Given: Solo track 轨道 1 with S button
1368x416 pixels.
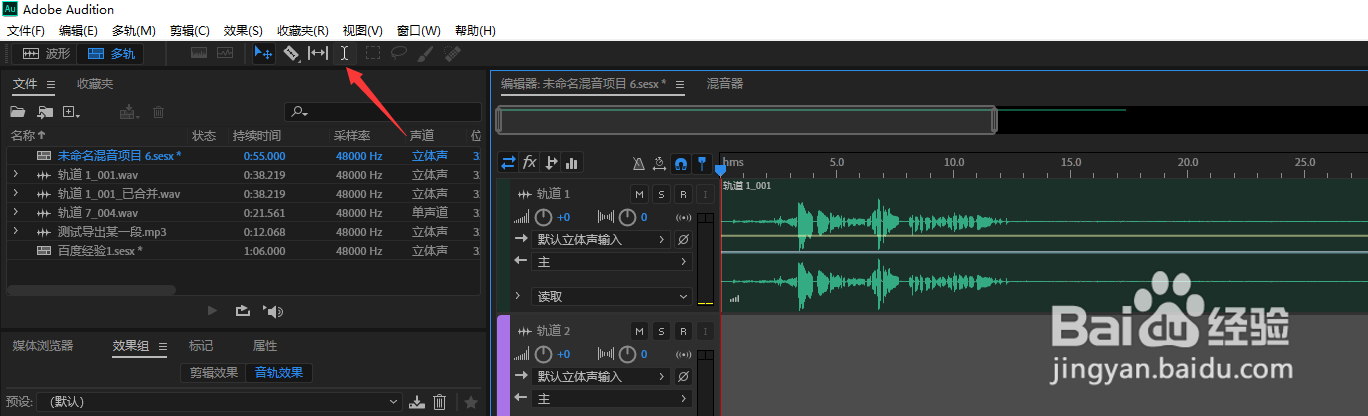Looking at the screenshot, I should click(661, 194).
